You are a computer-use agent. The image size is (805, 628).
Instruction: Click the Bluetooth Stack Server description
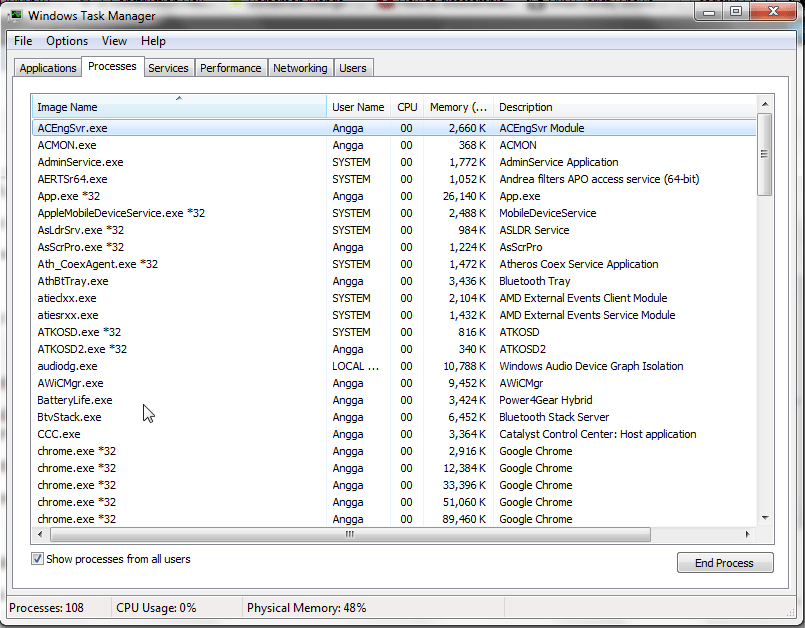pyautogui.click(x=554, y=417)
